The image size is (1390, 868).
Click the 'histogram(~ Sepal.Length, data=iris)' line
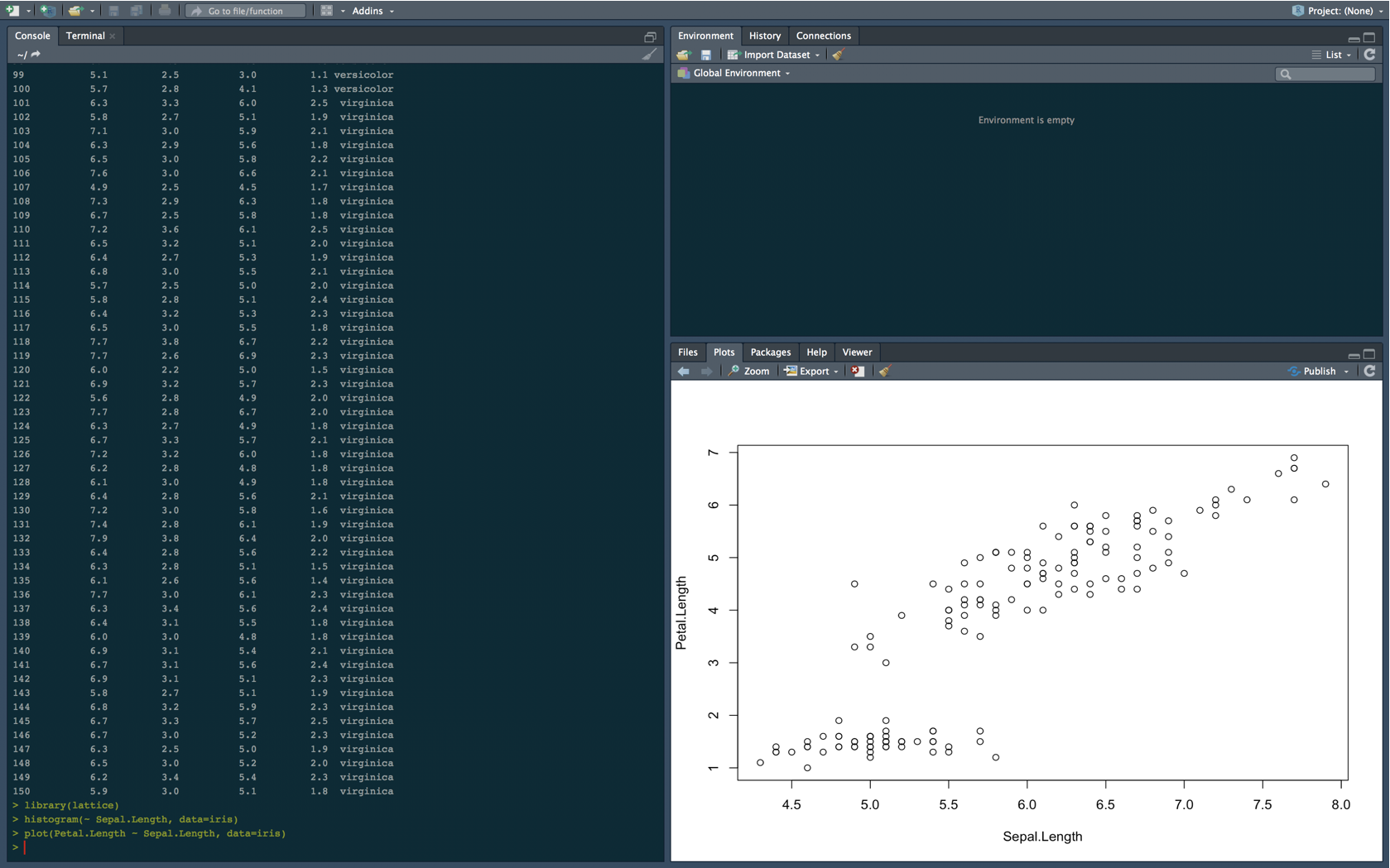131,819
